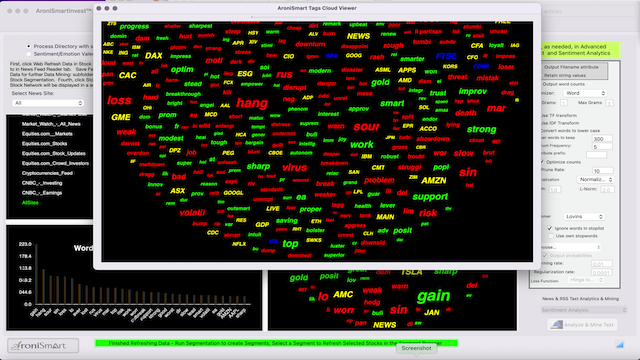This screenshot has width=640, height=360.
Task: Click the word 'virus' in Tags Cloud Viewer
Action: click(294, 167)
